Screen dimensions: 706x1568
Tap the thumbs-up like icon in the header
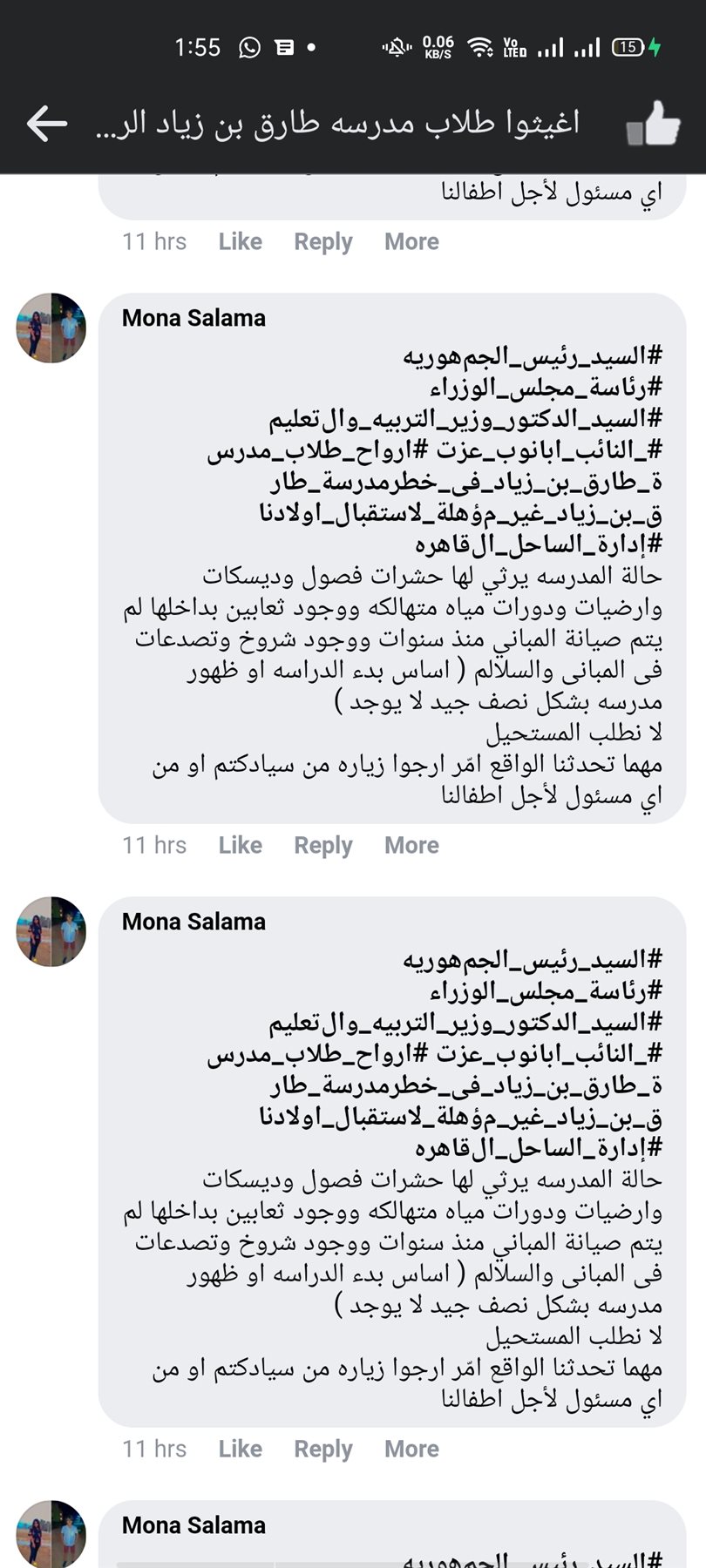[x=653, y=124]
